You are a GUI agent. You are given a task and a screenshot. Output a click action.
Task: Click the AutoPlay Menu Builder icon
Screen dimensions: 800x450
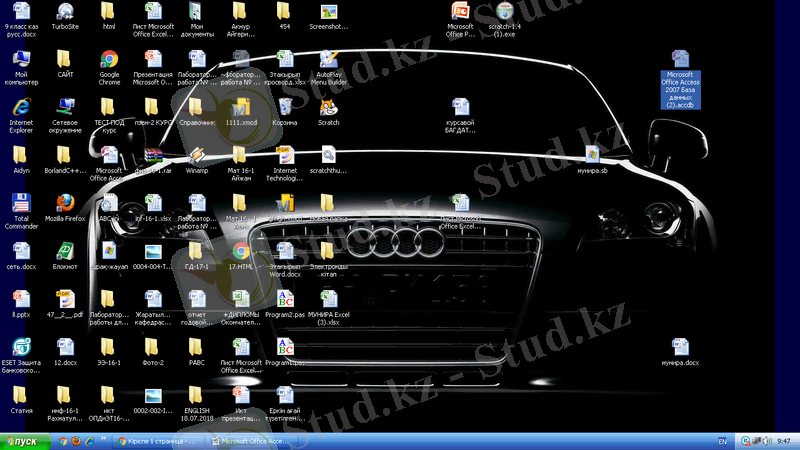pyautogui.click(x=328, y=59)
